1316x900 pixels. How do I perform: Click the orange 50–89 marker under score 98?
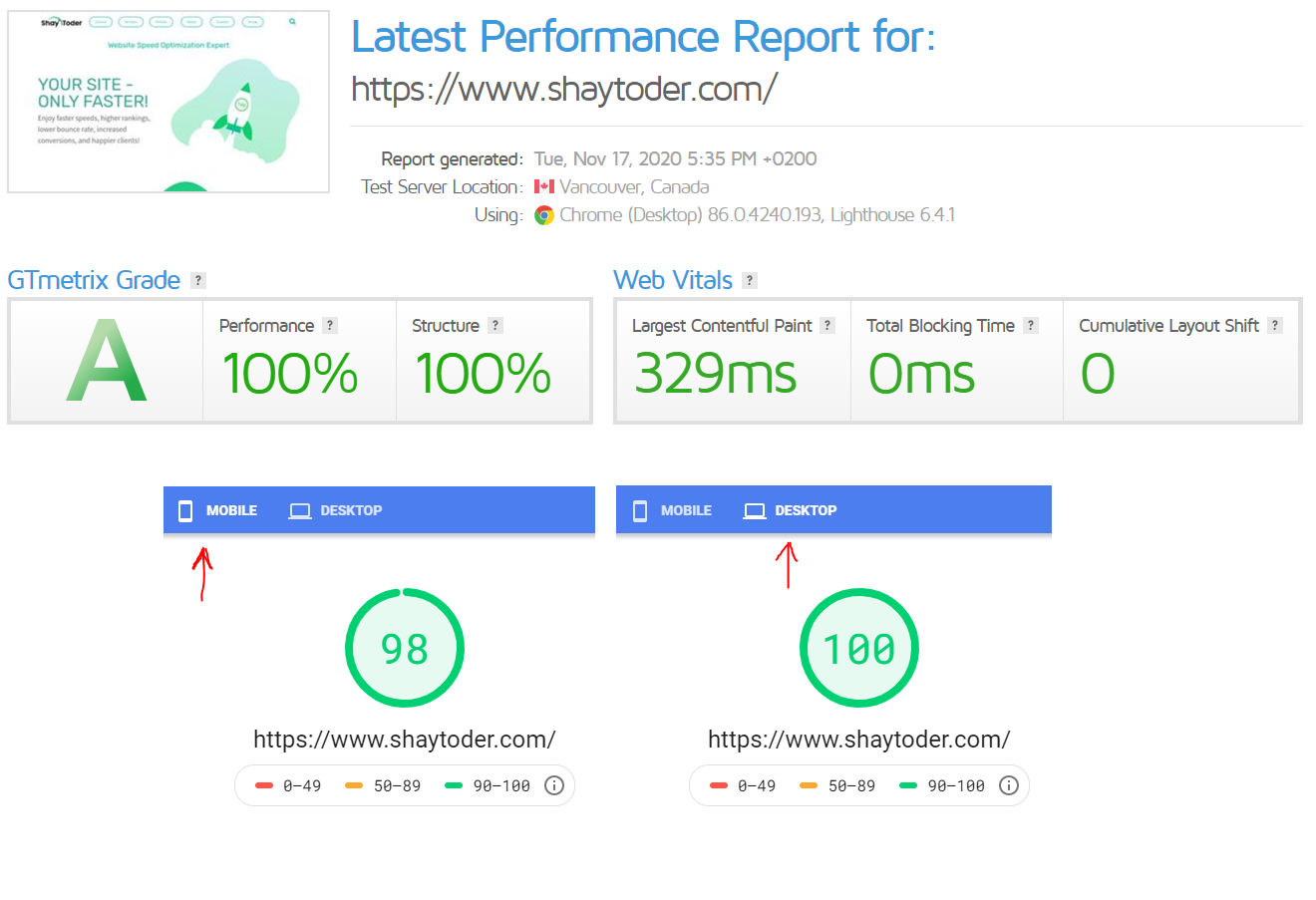(354, 785)
